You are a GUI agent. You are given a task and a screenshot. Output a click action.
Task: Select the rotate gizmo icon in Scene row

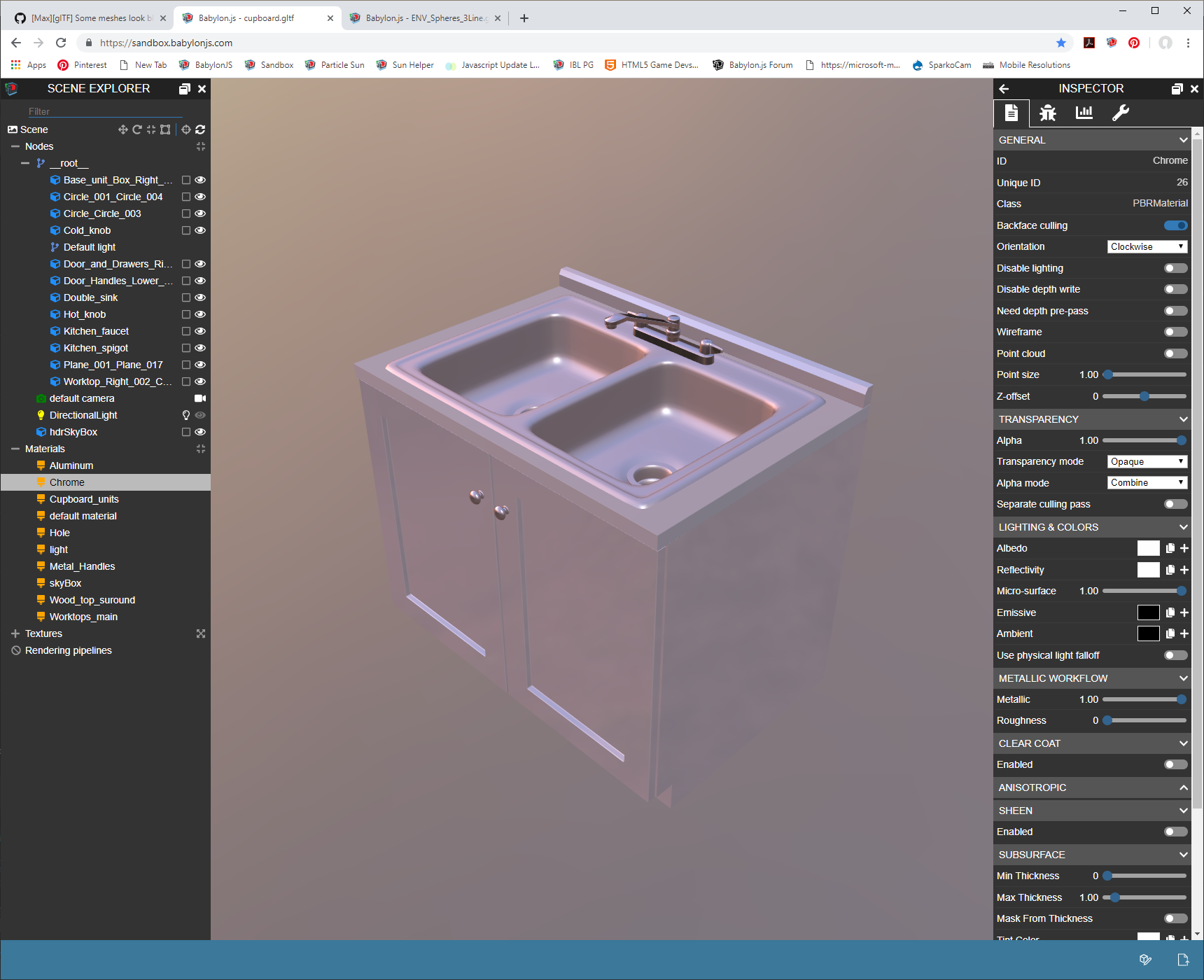point(137,129)
